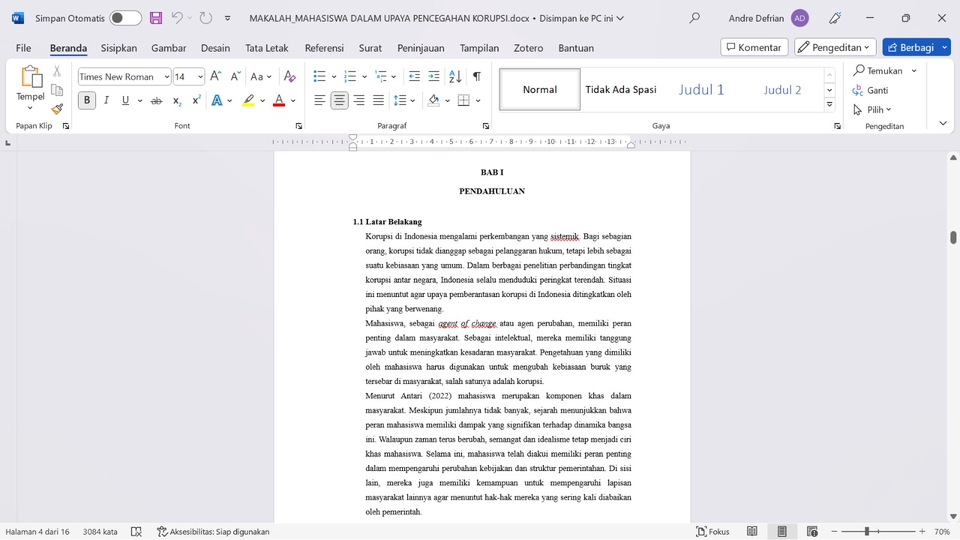
Task: Click zoom in plus button
Action: pos(922,531)
